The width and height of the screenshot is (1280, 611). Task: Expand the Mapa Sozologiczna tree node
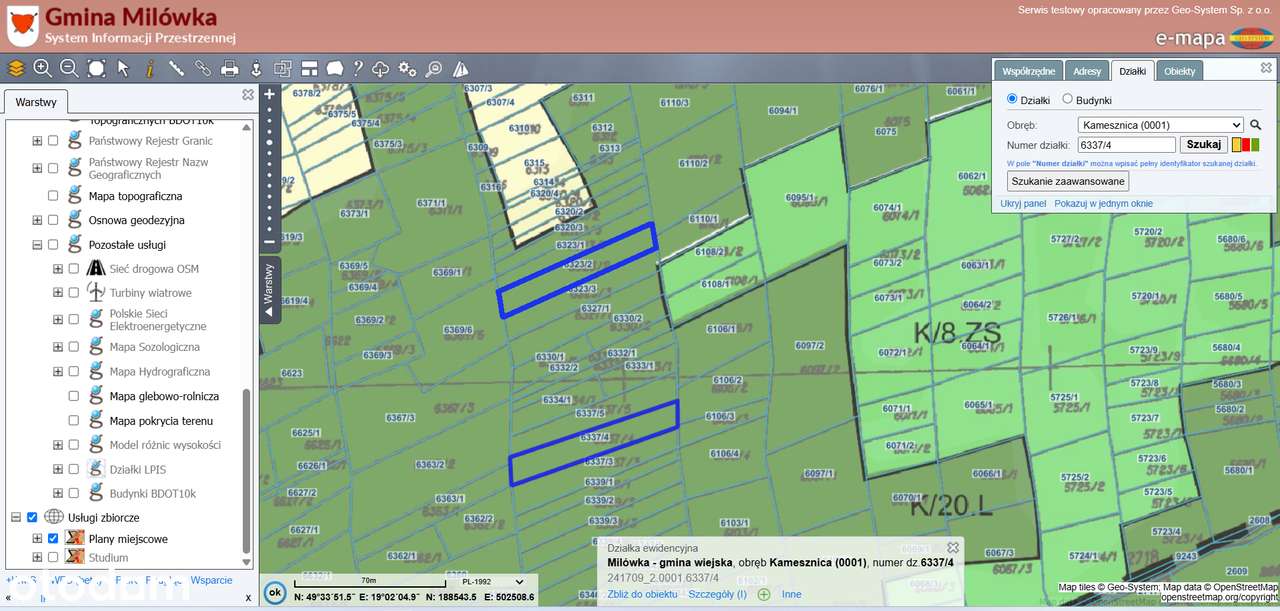click(58, 347)
